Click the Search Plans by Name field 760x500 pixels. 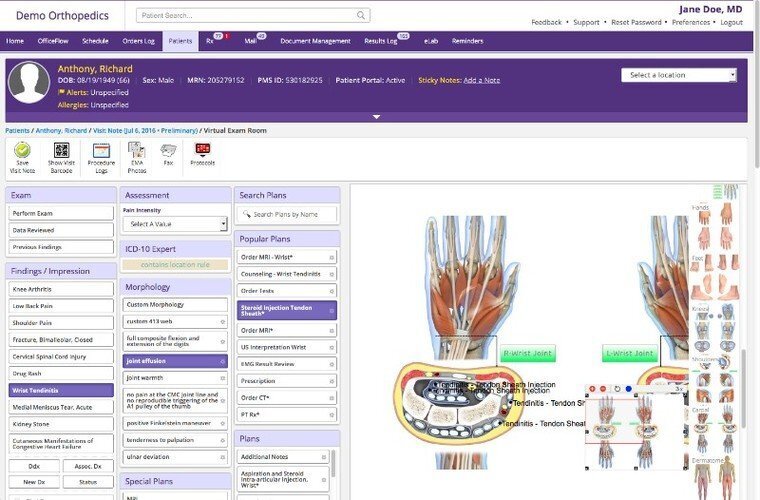pos(292,215)
